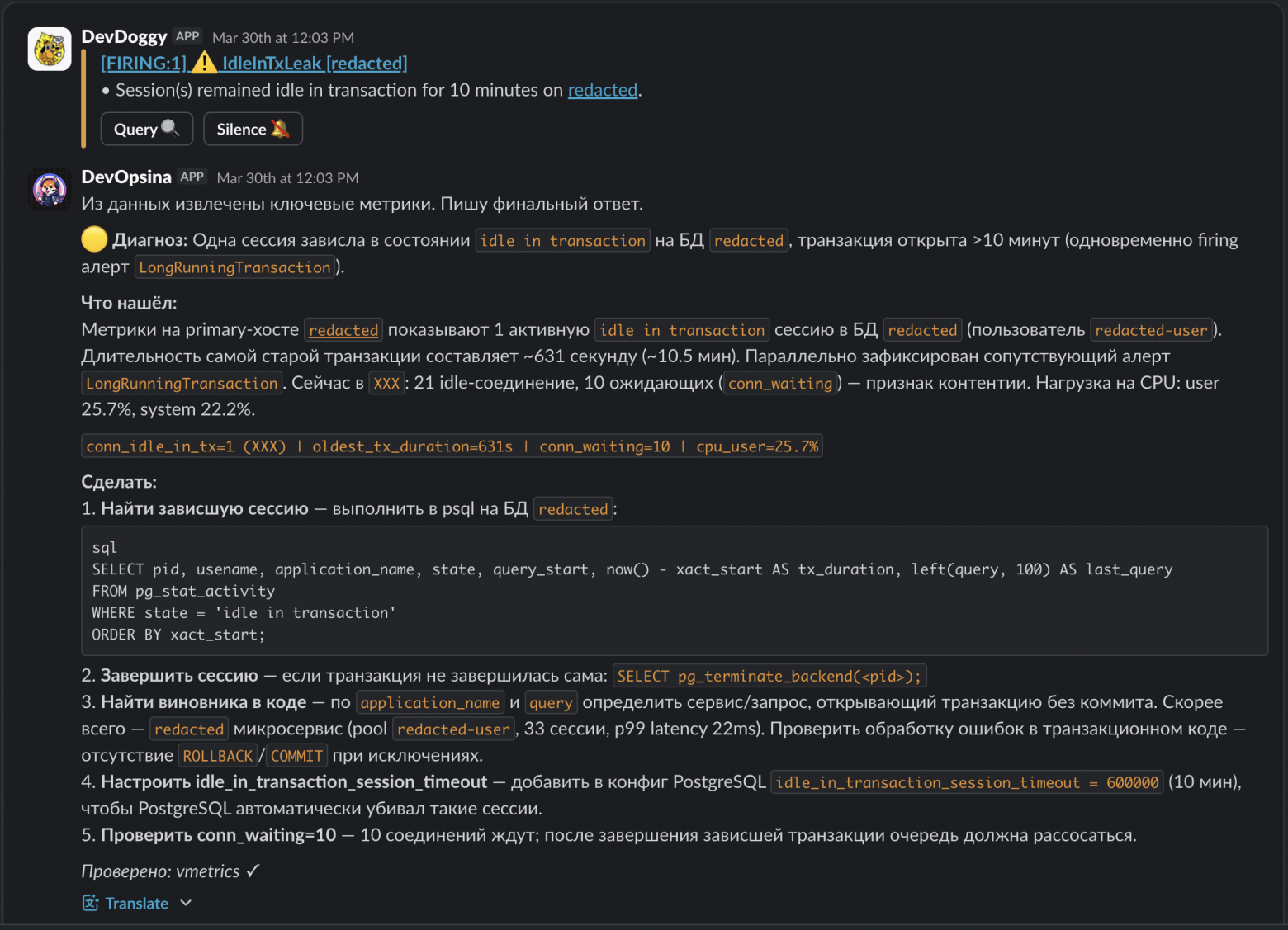Click the DevOpsina app avatar

pos(50,189)
